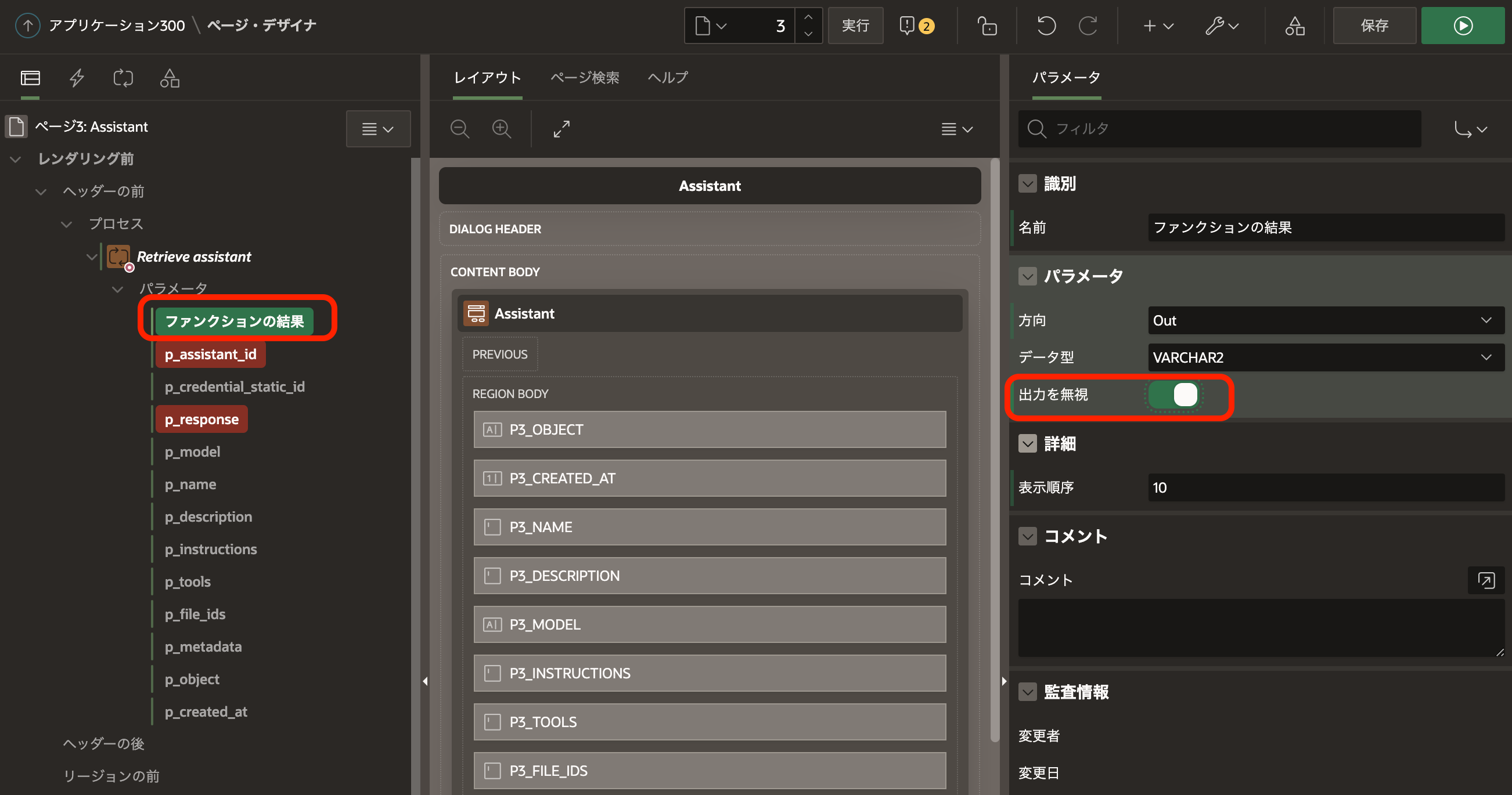Image resolution: width=1512 pixels, height=795 pixels.
Task: Click the page lock icon
Action: (x=987, y=26)
